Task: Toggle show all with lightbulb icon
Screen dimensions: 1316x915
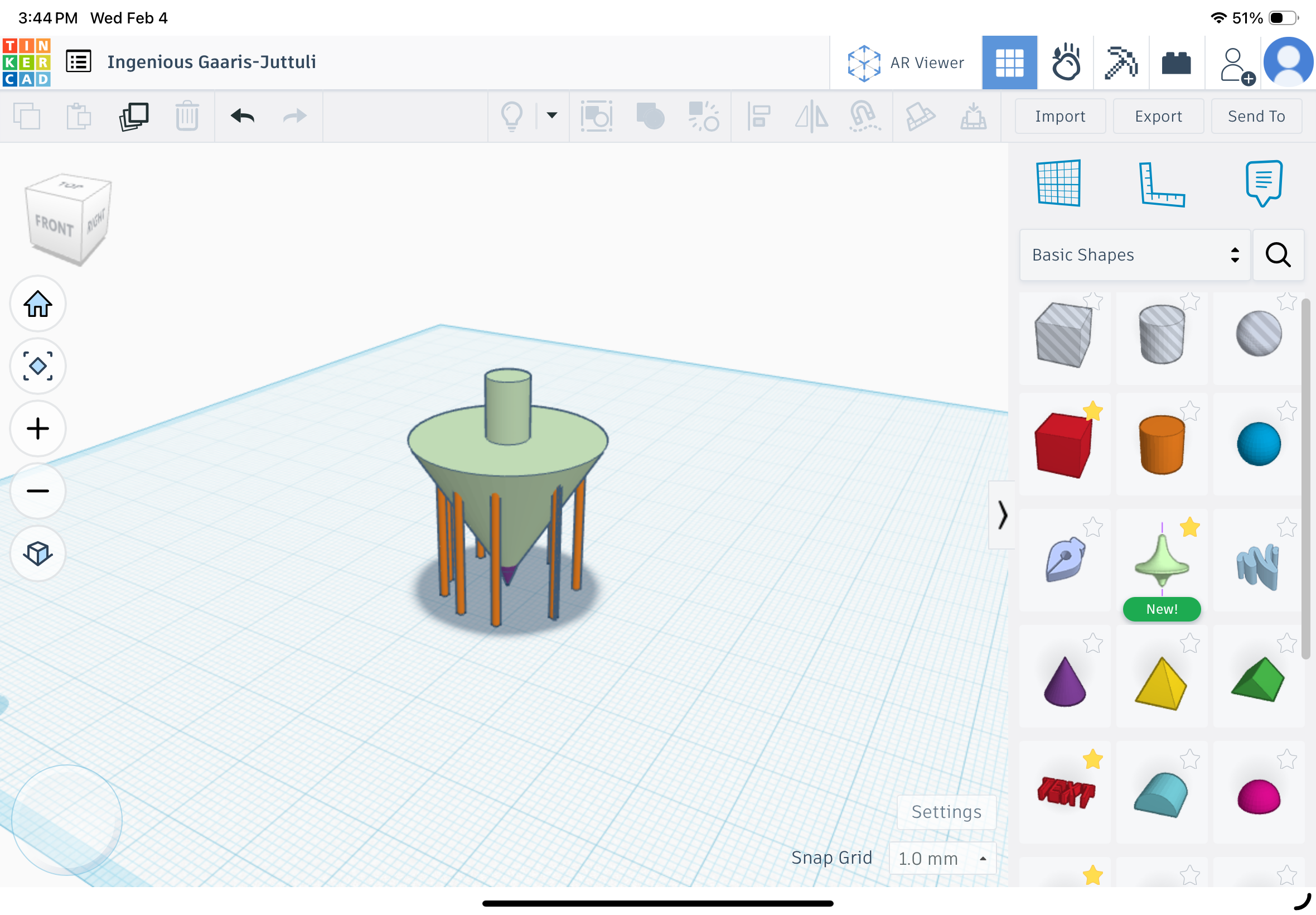Action: pyautogui.click(x=512, y=117)
